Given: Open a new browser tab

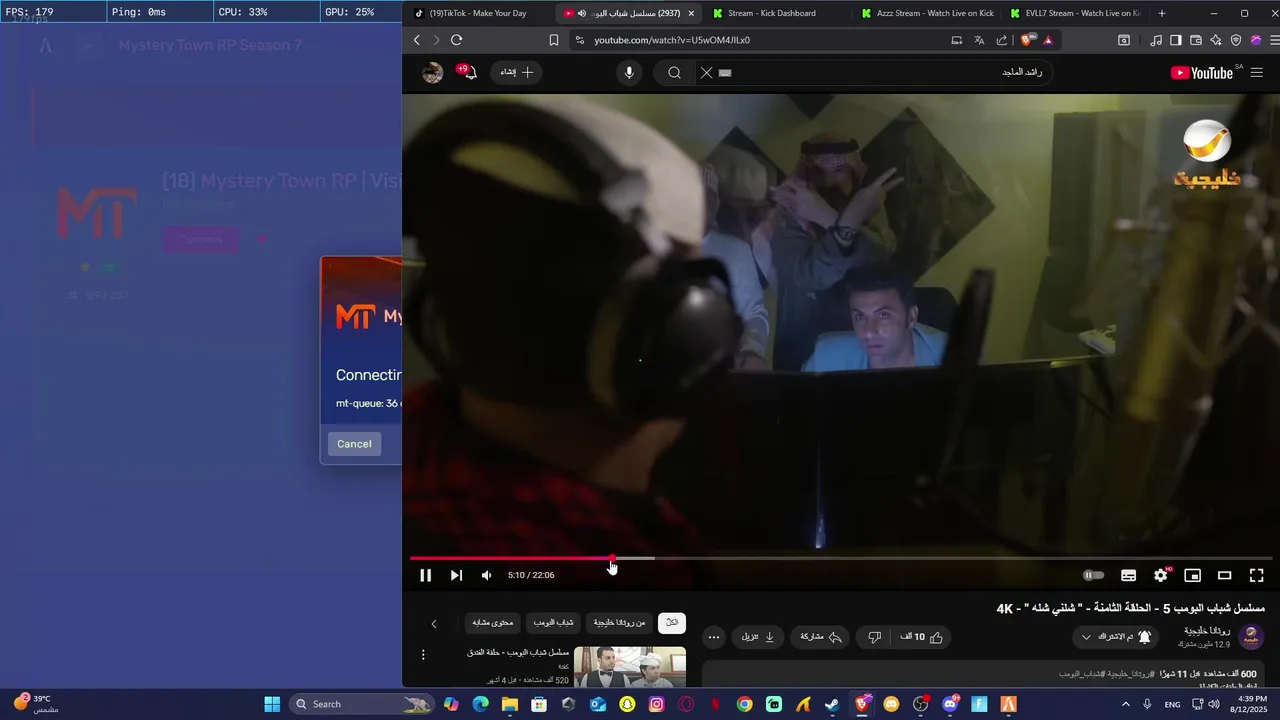Looking at the screenshot, I should click(1161, 13).
